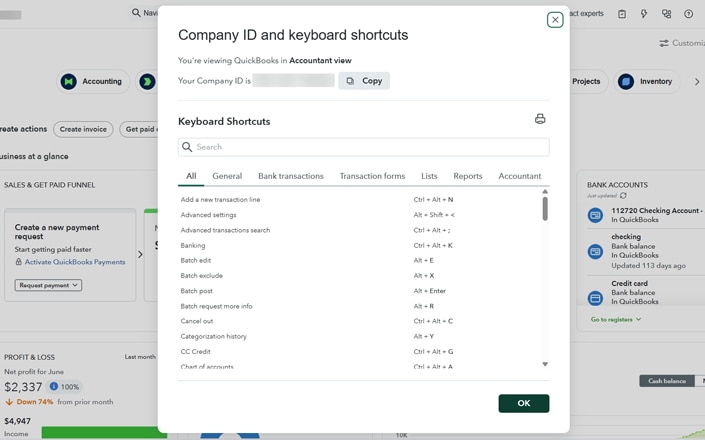
Task: Select the All shortcuts tab
Action: 191,176
